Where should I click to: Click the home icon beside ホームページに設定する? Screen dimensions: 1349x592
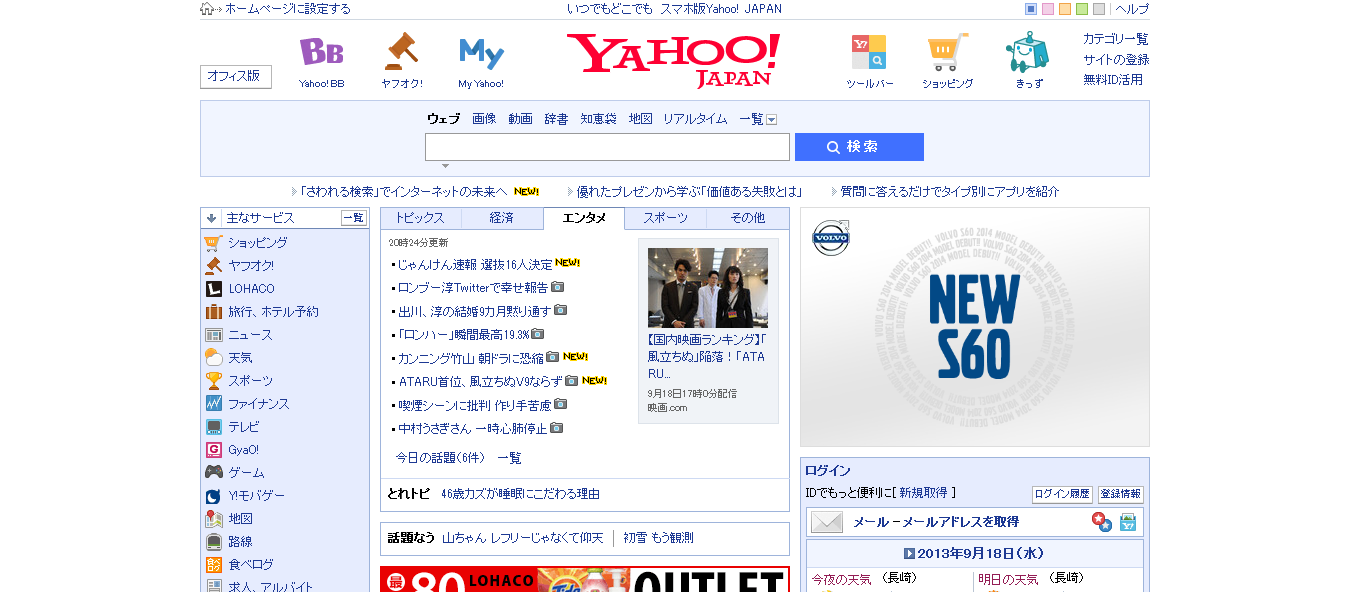pyautogui.click(x=207, y=9)
